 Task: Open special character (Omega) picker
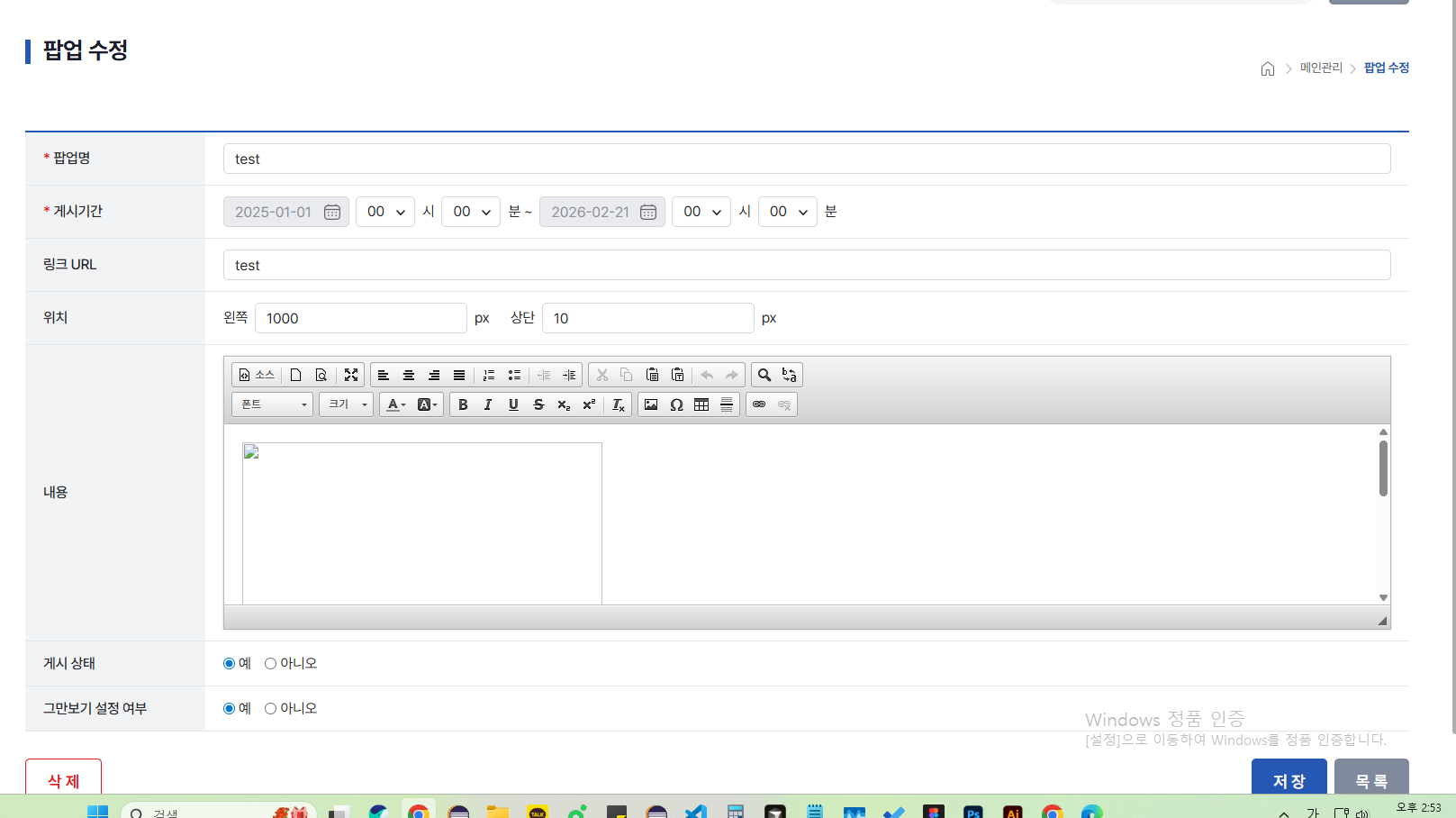pos(676,404)
